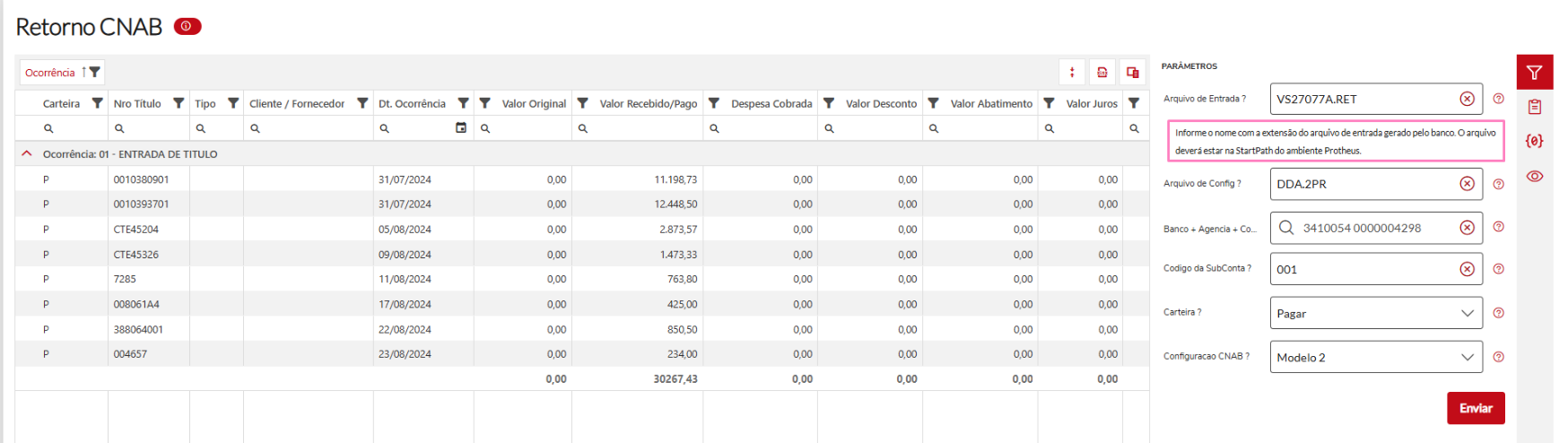Filter the Valor Abatimento column
The width and height of the screenshot is (1568, 443).
[933, 103]
